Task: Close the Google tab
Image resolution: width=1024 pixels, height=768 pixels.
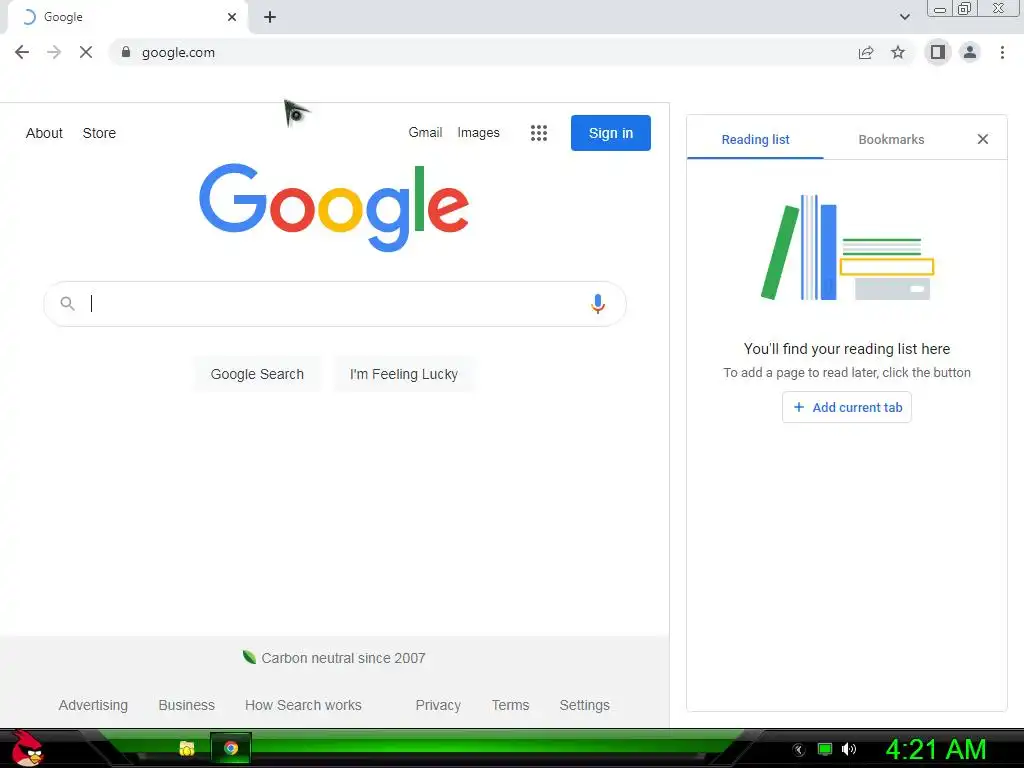Action: (232, 17)
